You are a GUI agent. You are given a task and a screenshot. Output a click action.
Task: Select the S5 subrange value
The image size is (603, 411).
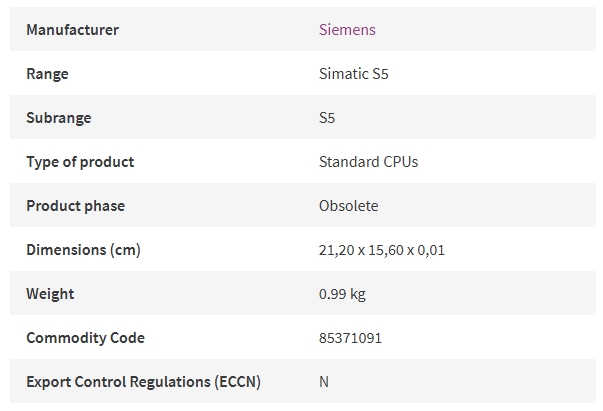(x=327, y=118)
